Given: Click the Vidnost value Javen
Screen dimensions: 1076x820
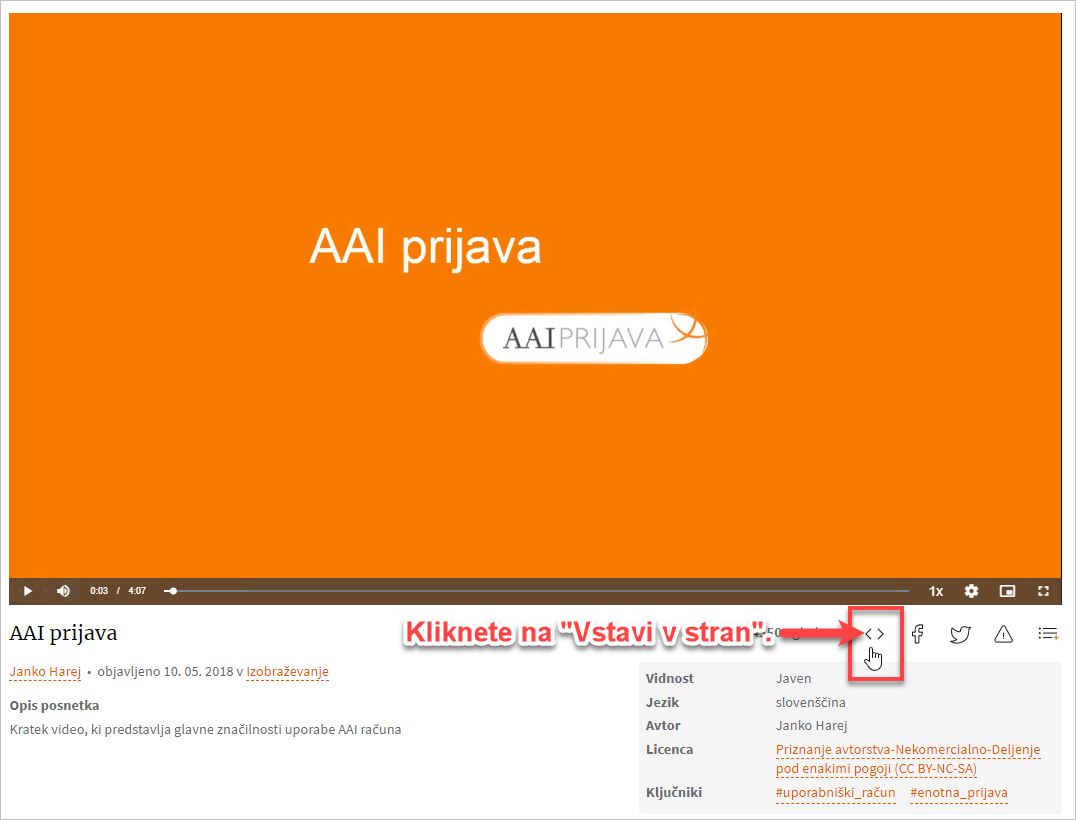Looking at the screenshot, I should point(793,679).
